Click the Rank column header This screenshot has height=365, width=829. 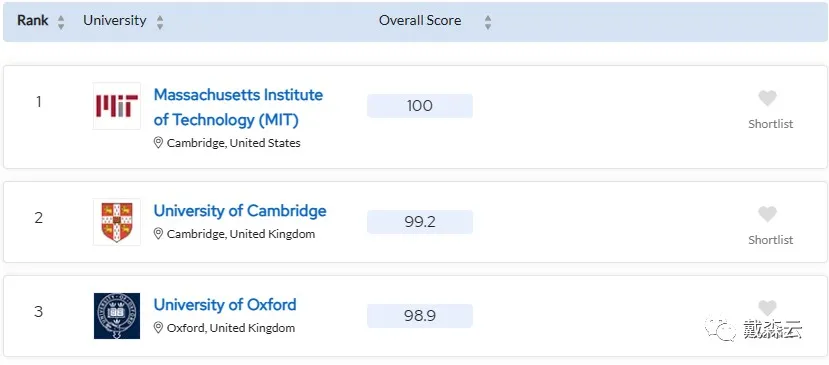click(x=33, y=21)
